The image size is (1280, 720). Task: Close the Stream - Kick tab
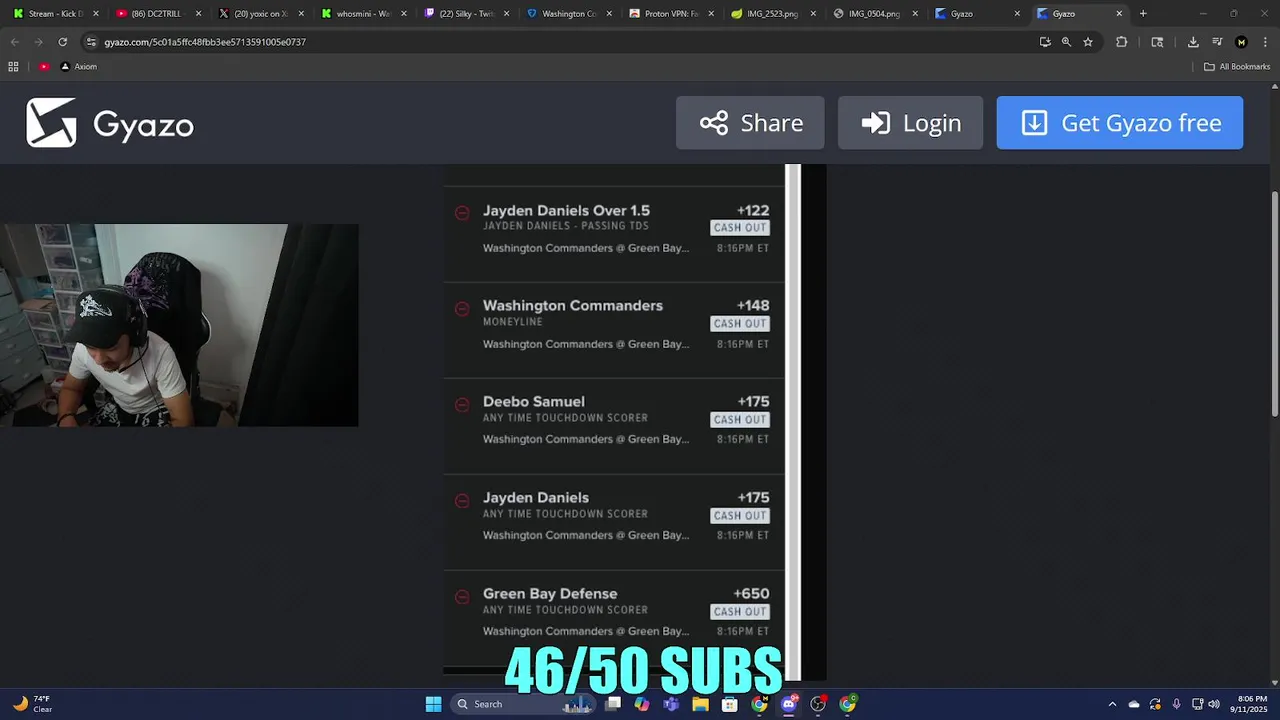96,14
